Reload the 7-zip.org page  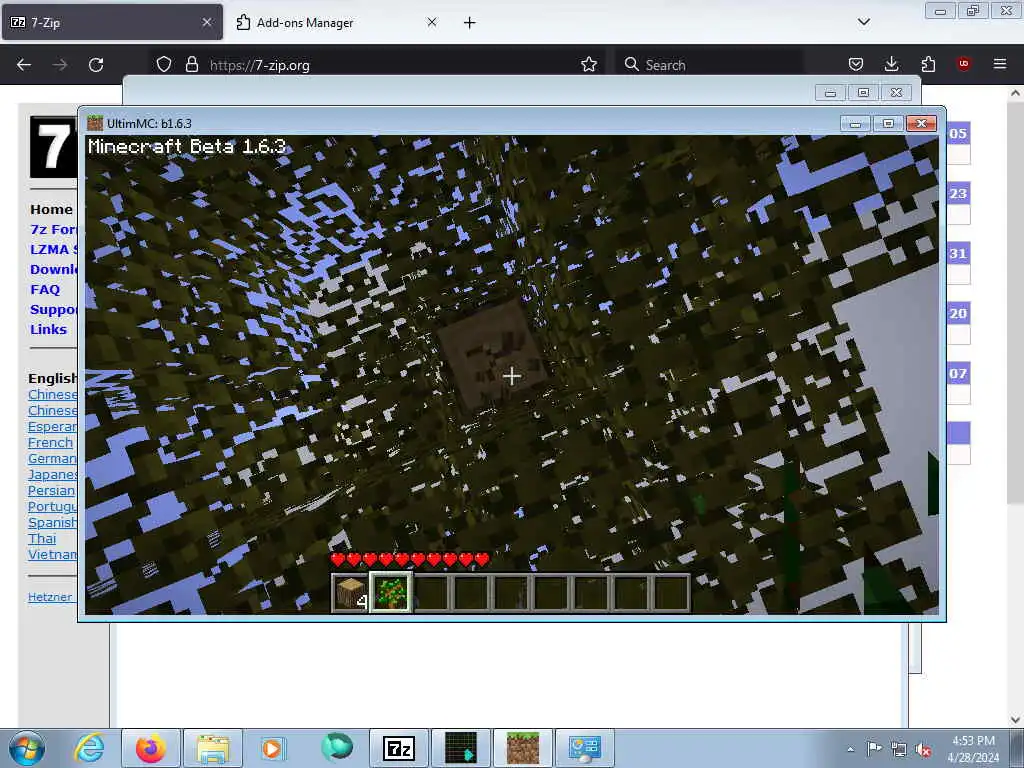96,65
